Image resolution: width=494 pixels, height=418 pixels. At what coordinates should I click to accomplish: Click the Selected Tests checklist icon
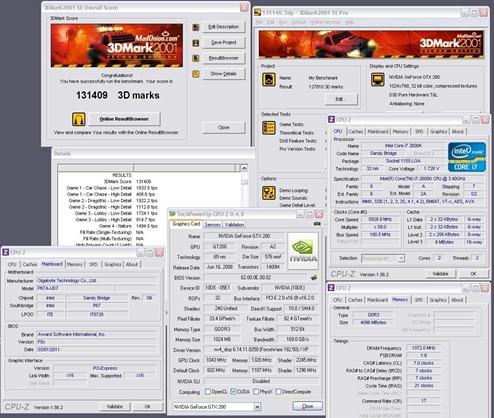click(269, 128)
